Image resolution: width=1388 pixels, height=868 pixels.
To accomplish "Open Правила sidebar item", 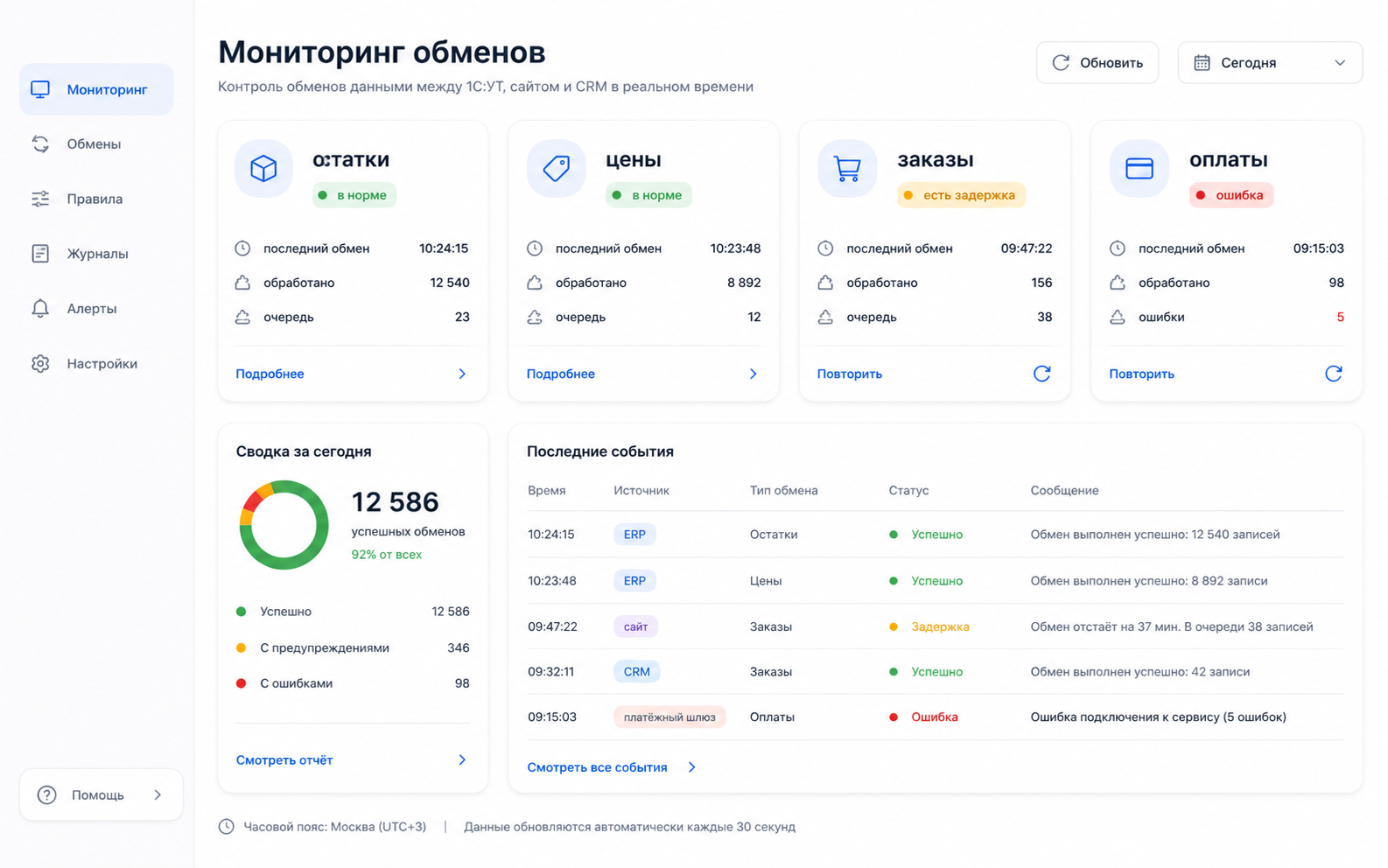I will [95, 199].
